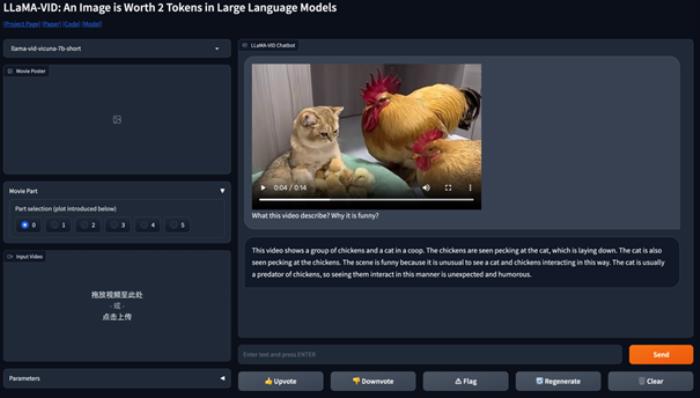The image size is (700, 398).
Task: Regenerate the chatbot answer
Action: [558, 381]
